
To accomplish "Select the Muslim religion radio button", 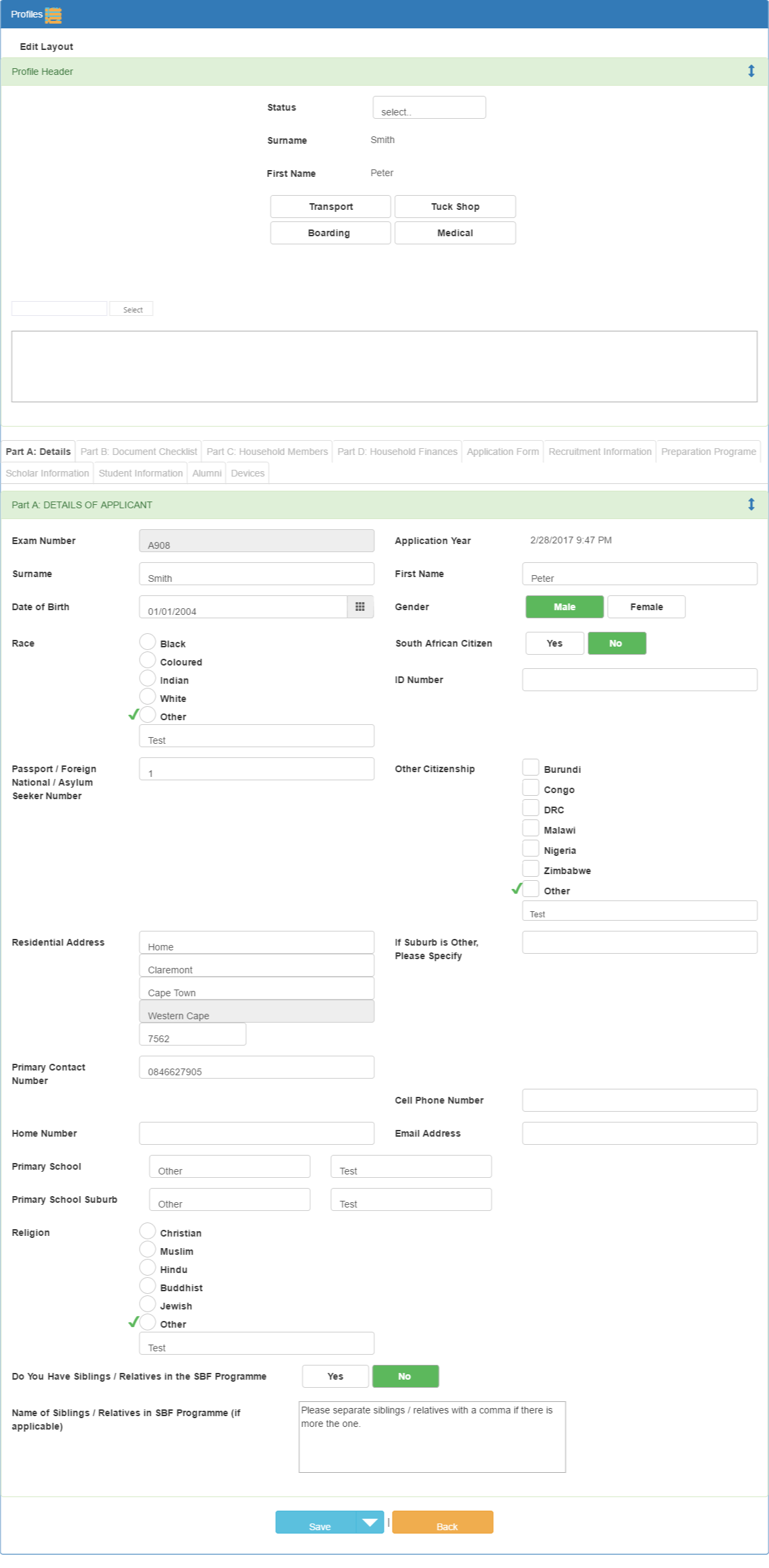I will click(148, 1249).
